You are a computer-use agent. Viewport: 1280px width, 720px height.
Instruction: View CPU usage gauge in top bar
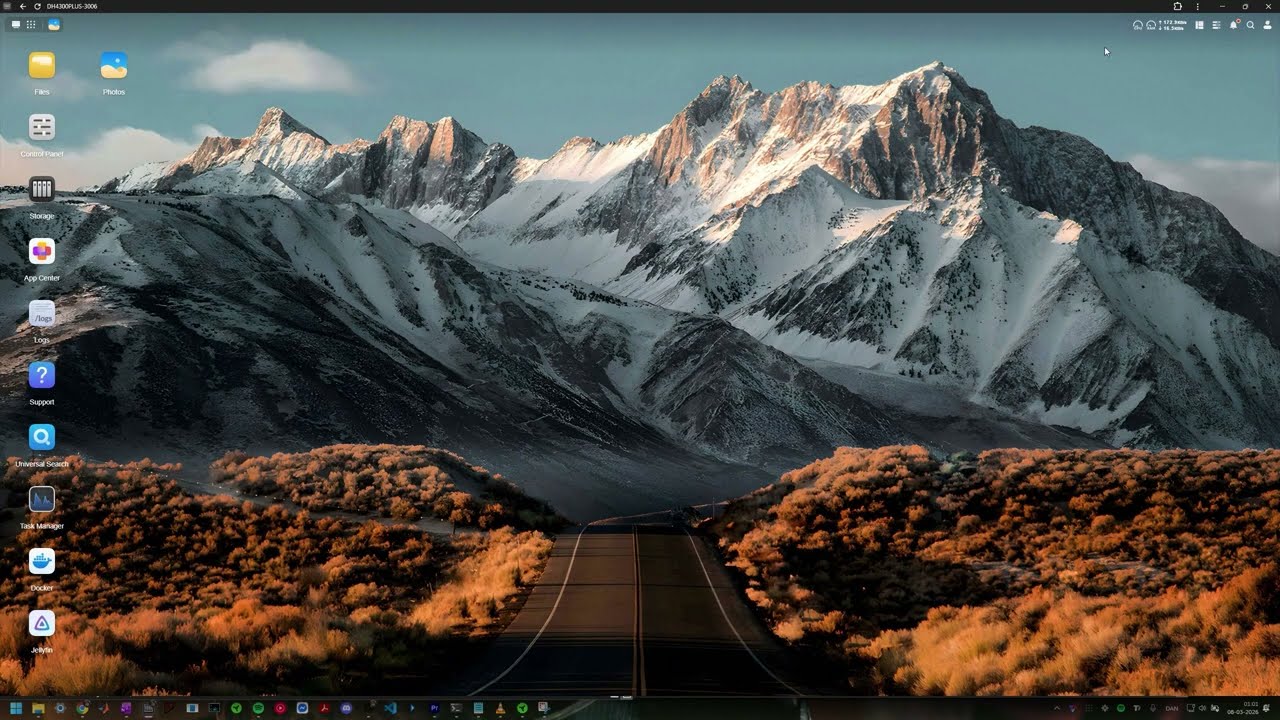coord(1138,25)
